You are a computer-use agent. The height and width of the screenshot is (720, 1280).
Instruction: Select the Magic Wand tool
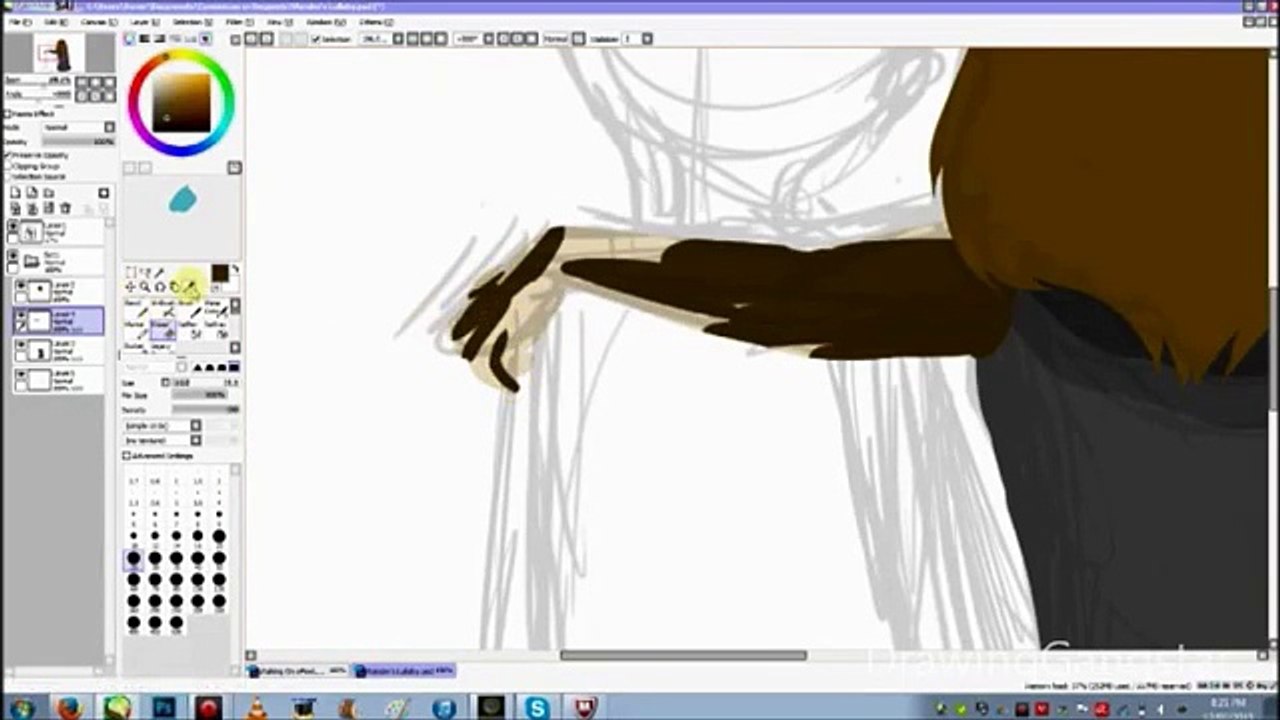coord(159,272)
